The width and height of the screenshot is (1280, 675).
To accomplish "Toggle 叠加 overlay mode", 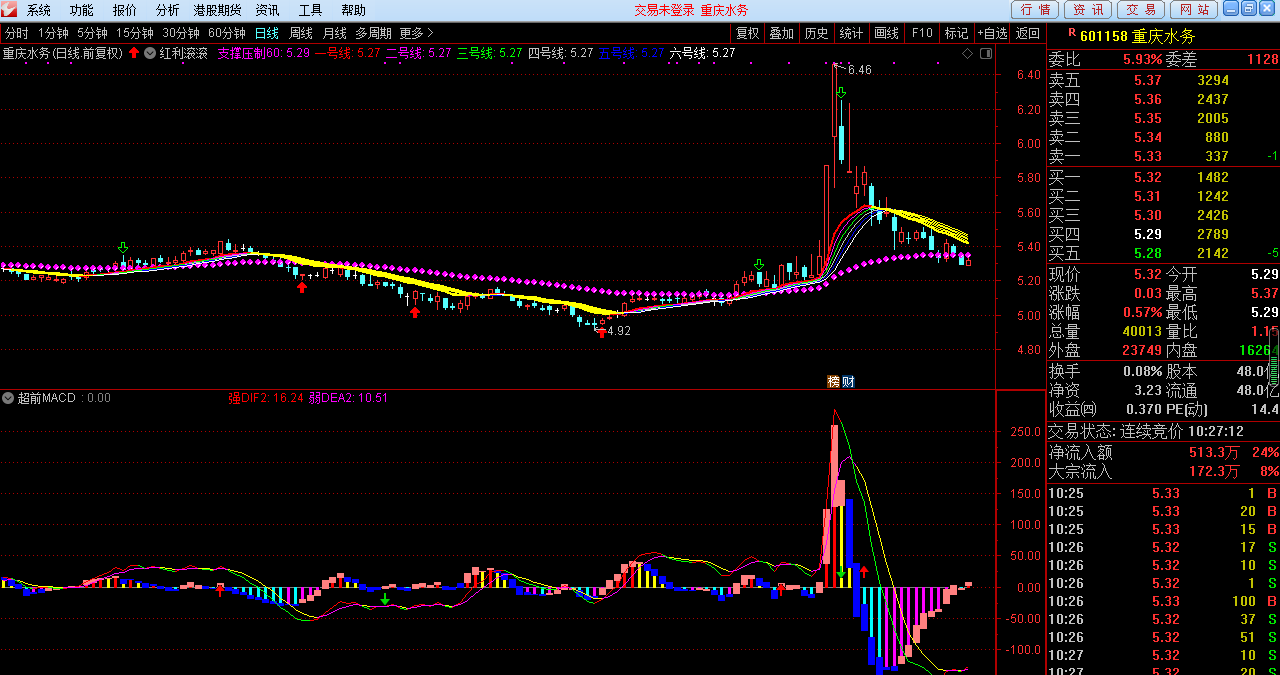I will point(781,33).
